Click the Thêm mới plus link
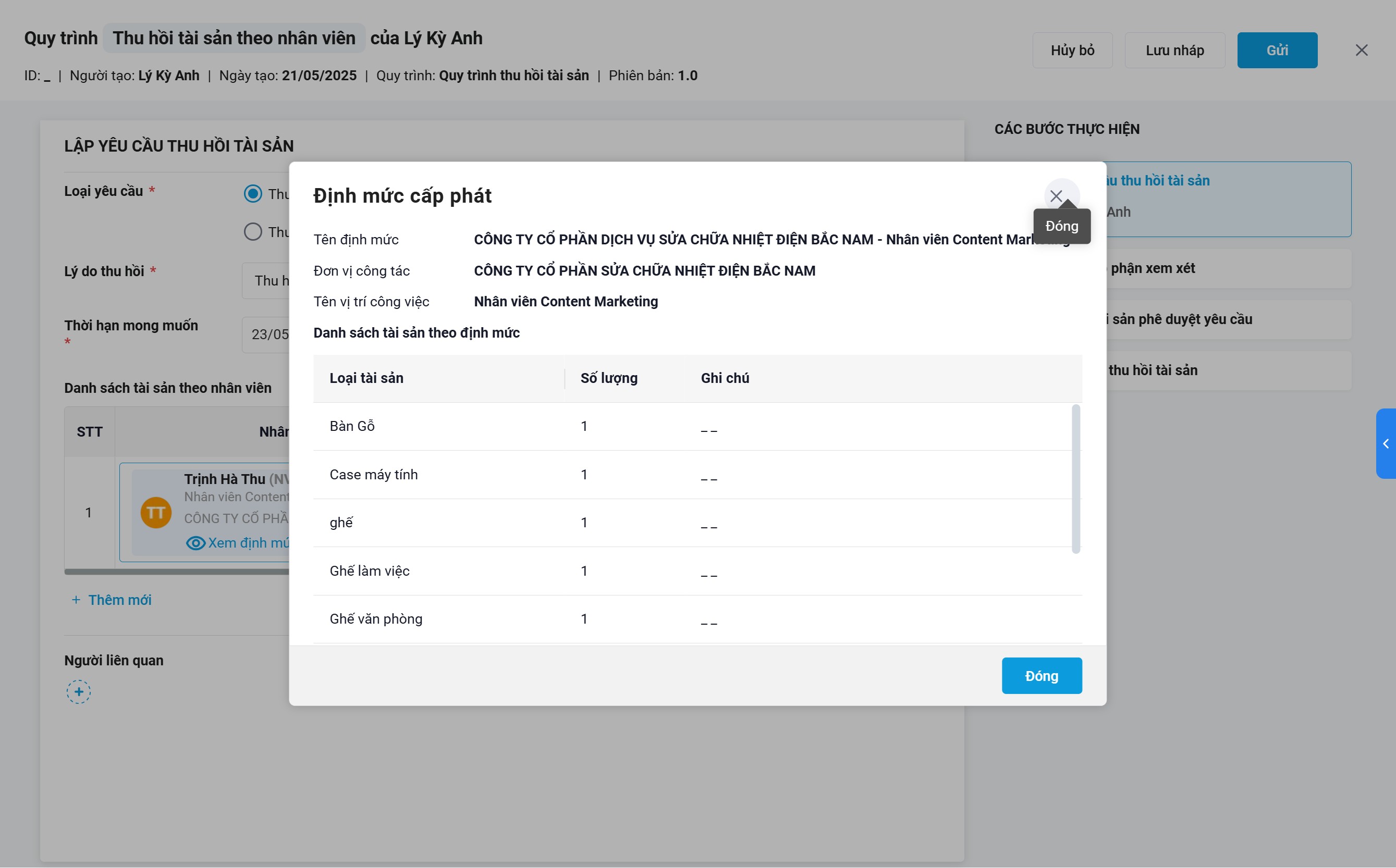Image resolution: width=1396 pixels, height=868 pixels. (112, 600)
